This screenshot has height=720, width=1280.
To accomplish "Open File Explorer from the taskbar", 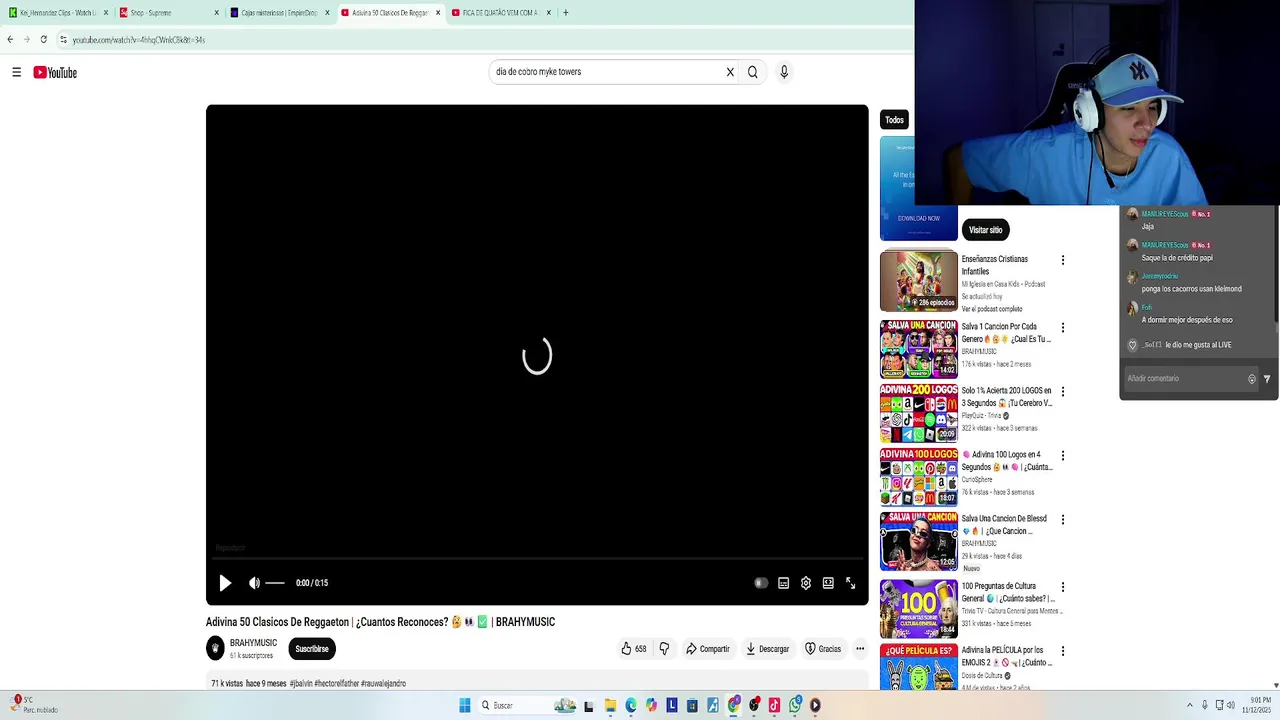I will (x=610, y=706).
